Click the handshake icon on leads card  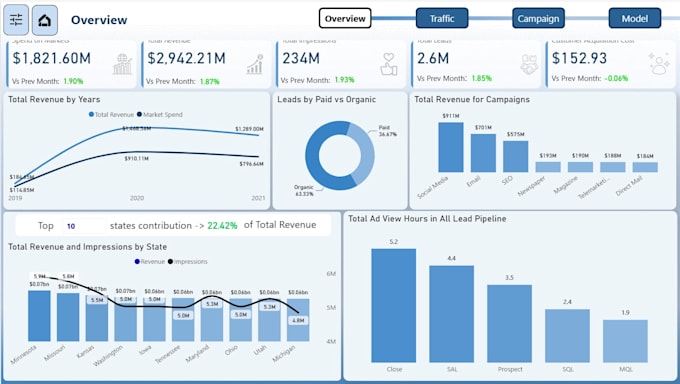point(529,64)
